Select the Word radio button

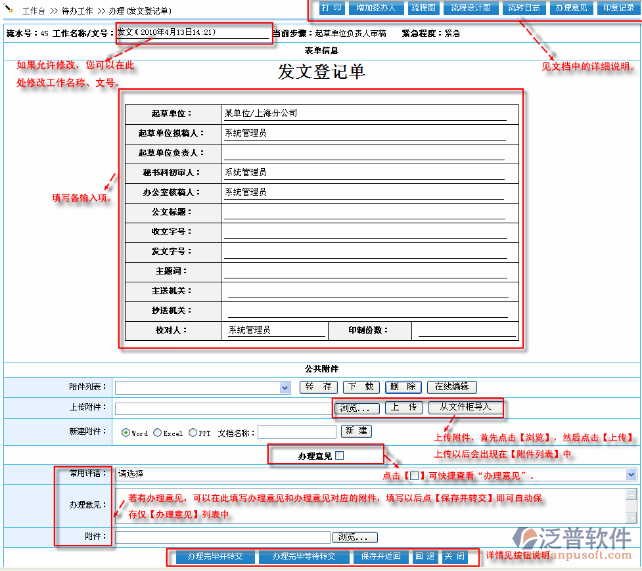126,432
